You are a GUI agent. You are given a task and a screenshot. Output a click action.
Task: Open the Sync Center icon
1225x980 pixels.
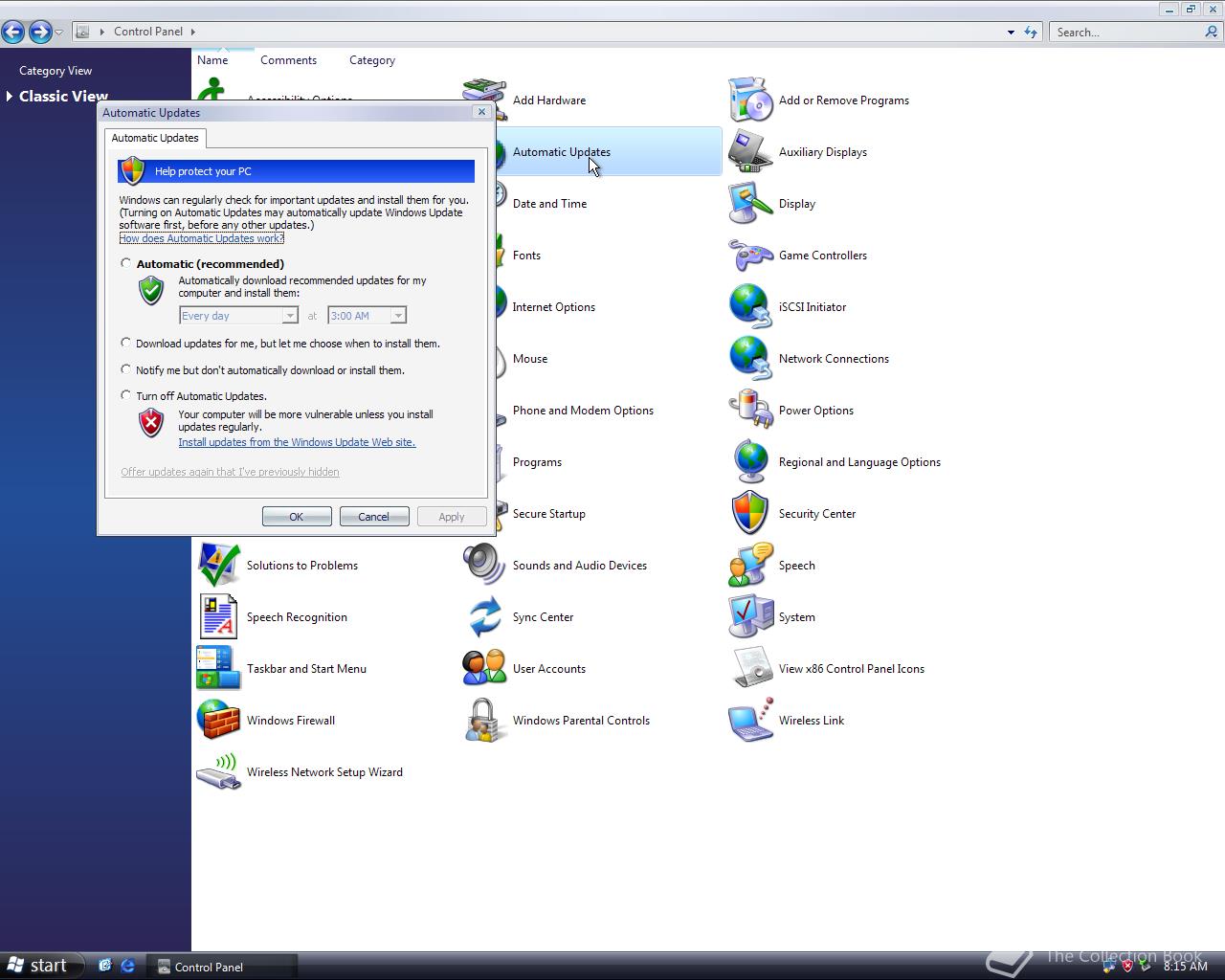click(x=484, y=617)
